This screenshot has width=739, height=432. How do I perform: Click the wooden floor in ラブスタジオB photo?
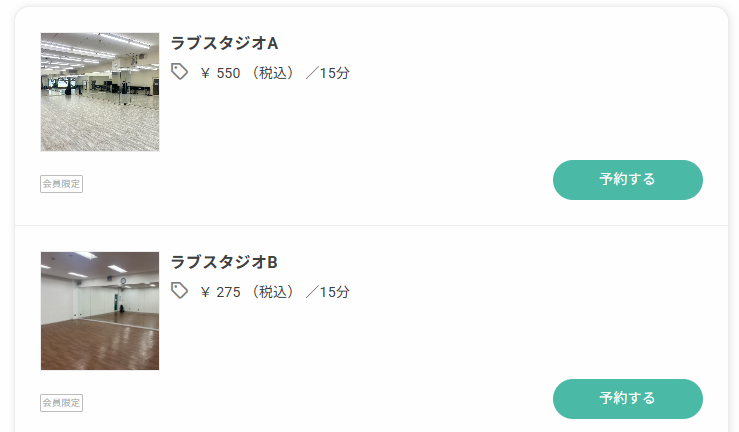coord(100,344)
